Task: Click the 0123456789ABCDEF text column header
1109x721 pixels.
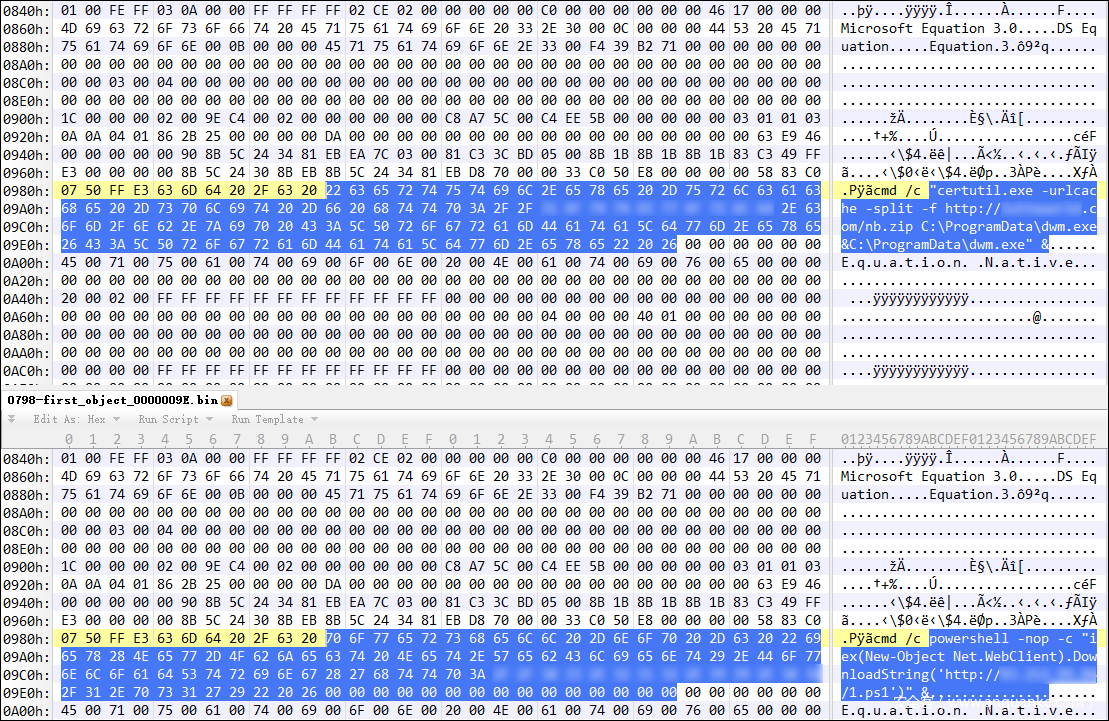Action: tap(968, 439)
